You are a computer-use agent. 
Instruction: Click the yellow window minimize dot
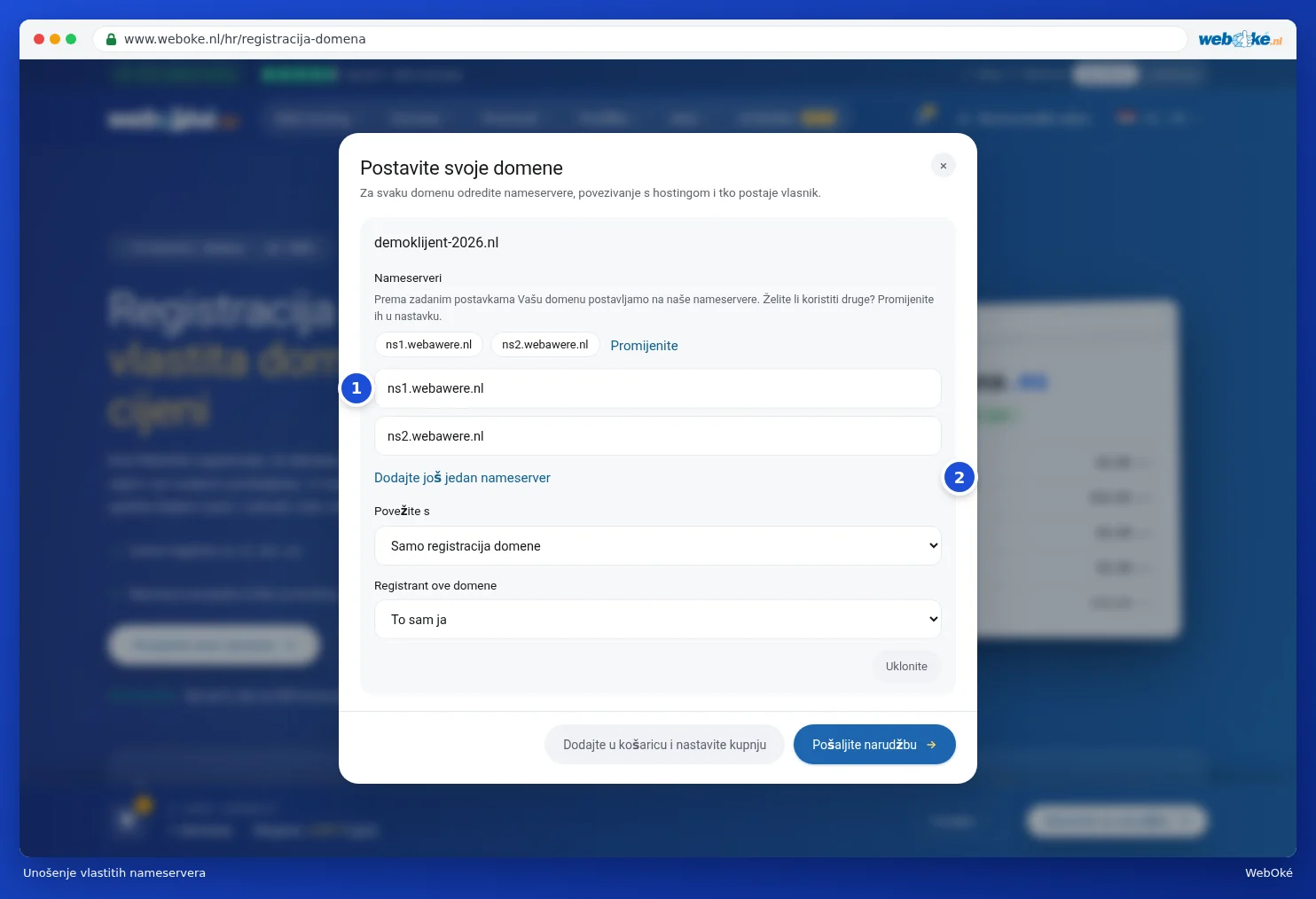(x=55, y=39)
